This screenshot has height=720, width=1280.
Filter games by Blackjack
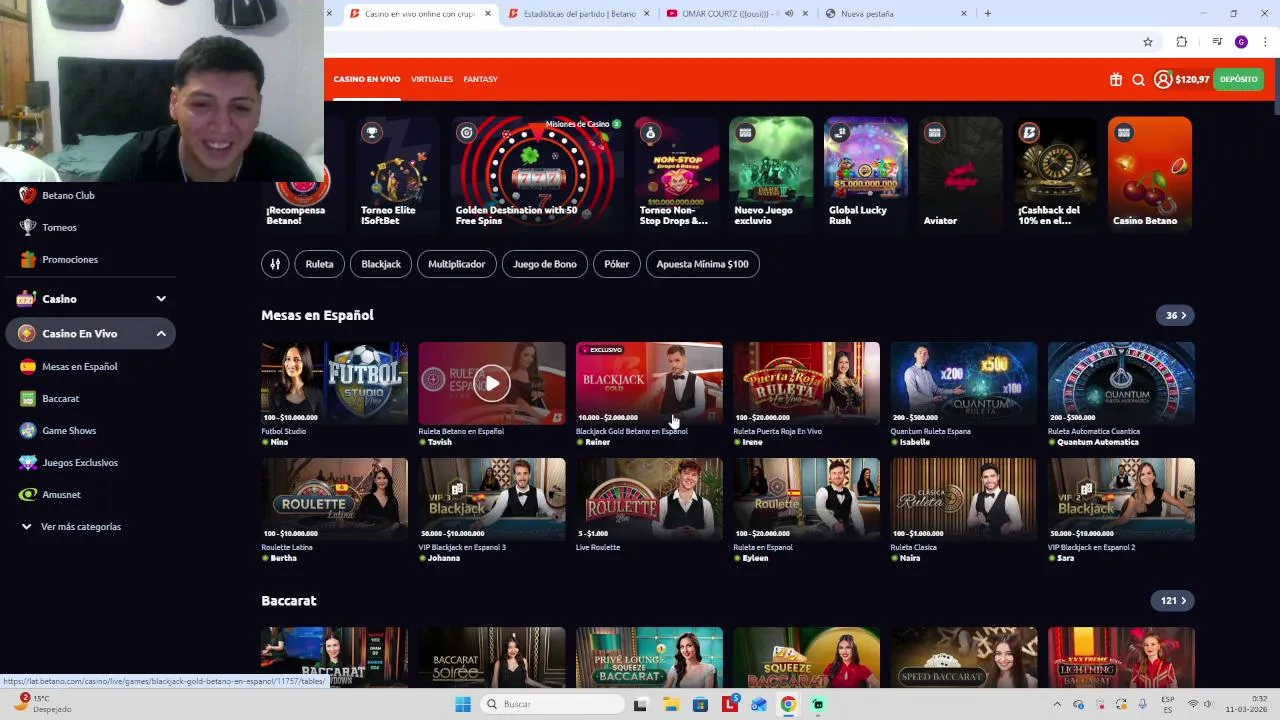(381, 264)
